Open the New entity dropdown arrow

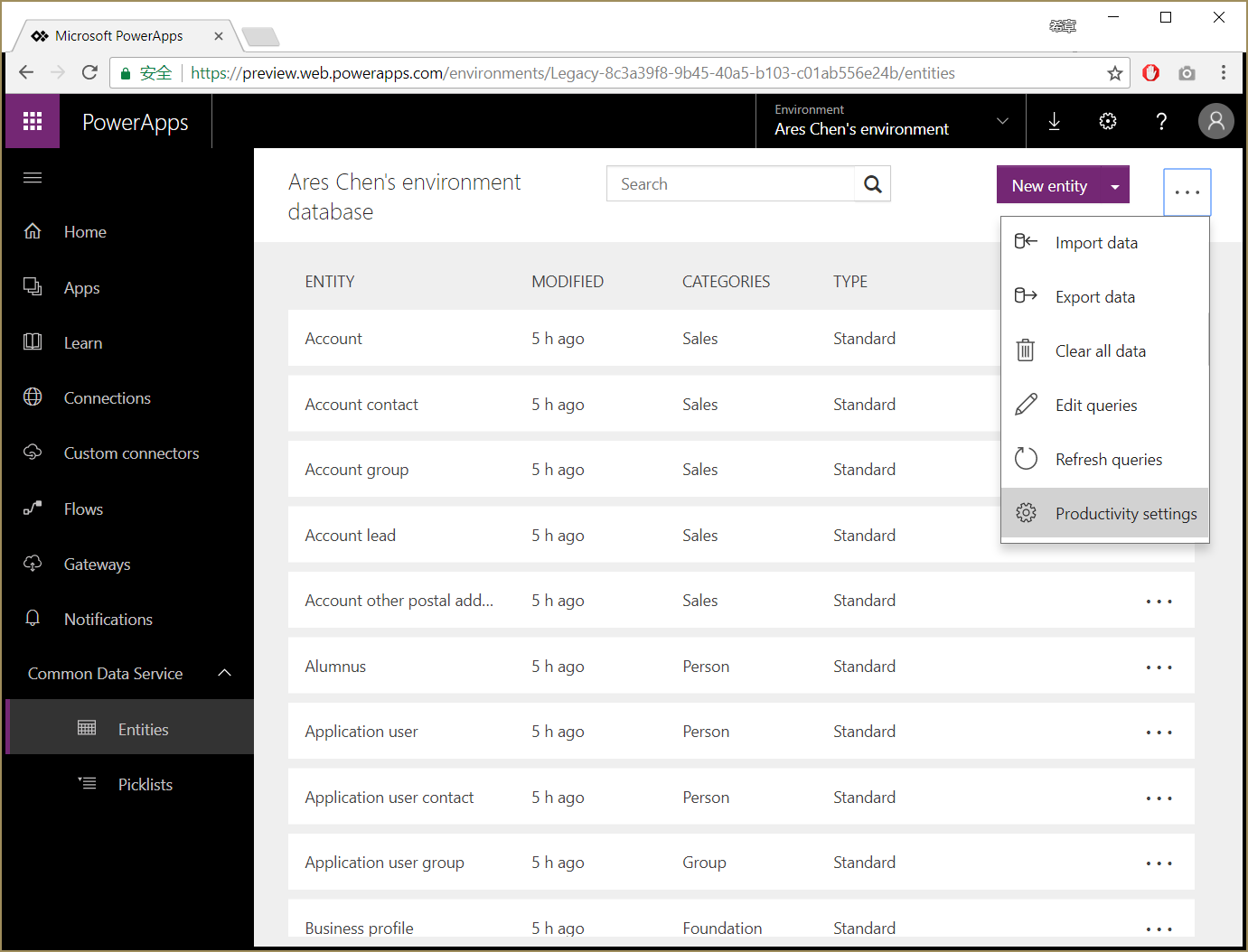[x=1115, y=186]
